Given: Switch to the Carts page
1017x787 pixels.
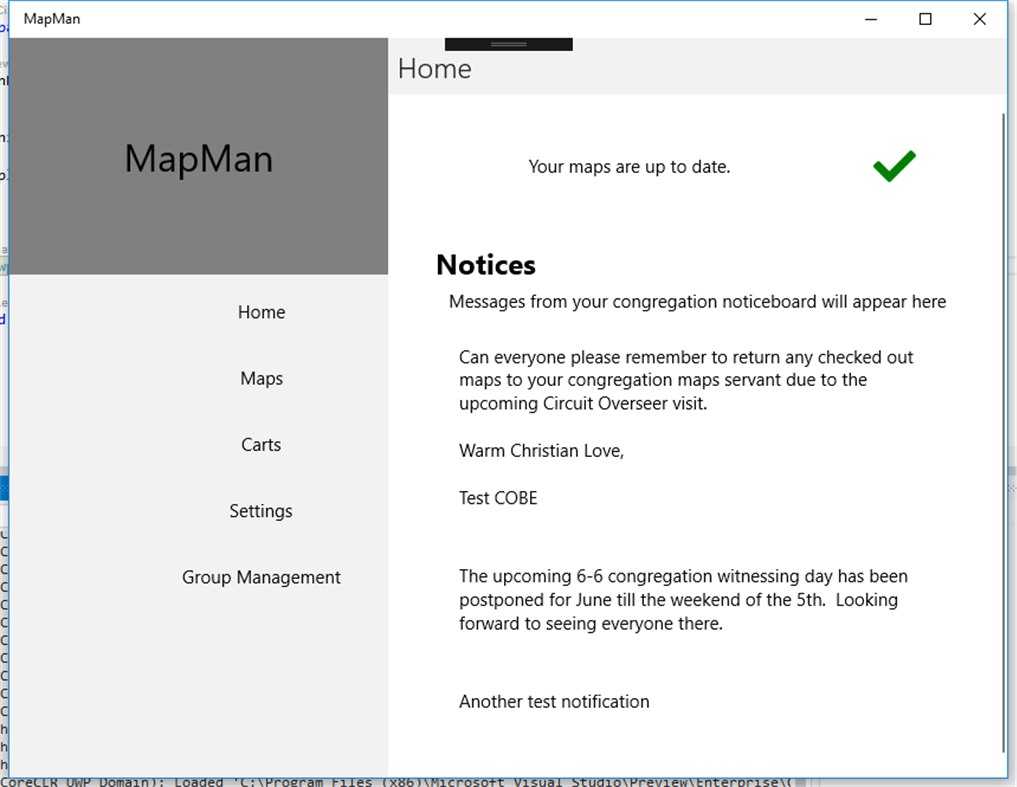Looking at the screenshot, I should click(x=261, y=444).
